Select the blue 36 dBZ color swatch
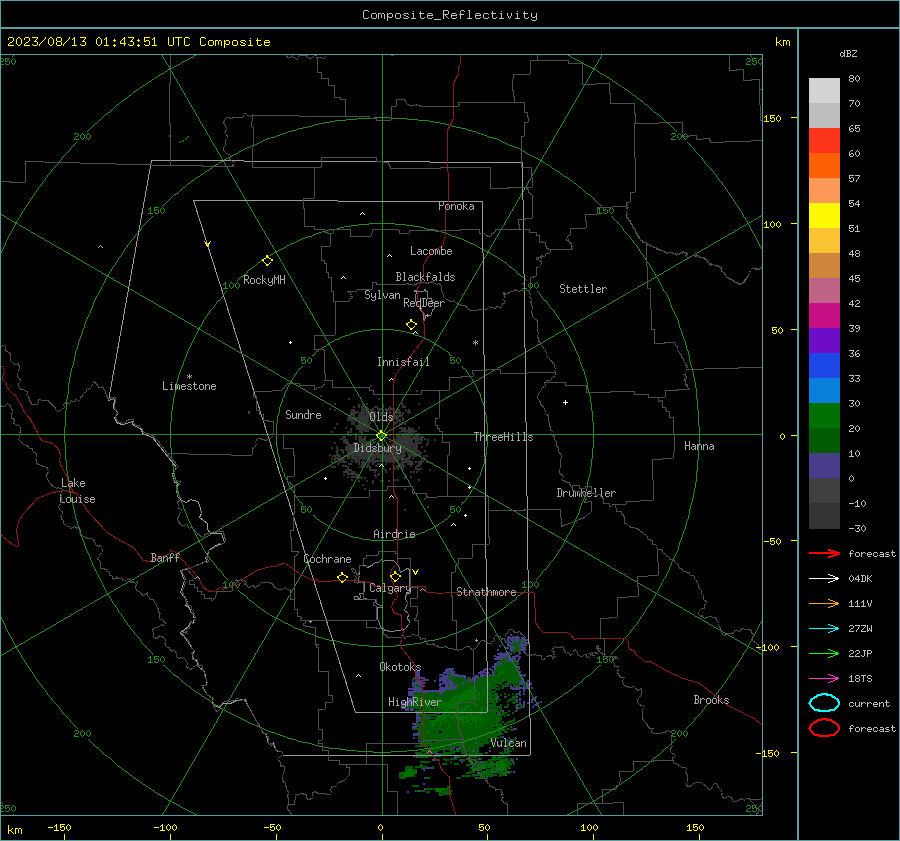 point(824,365)
